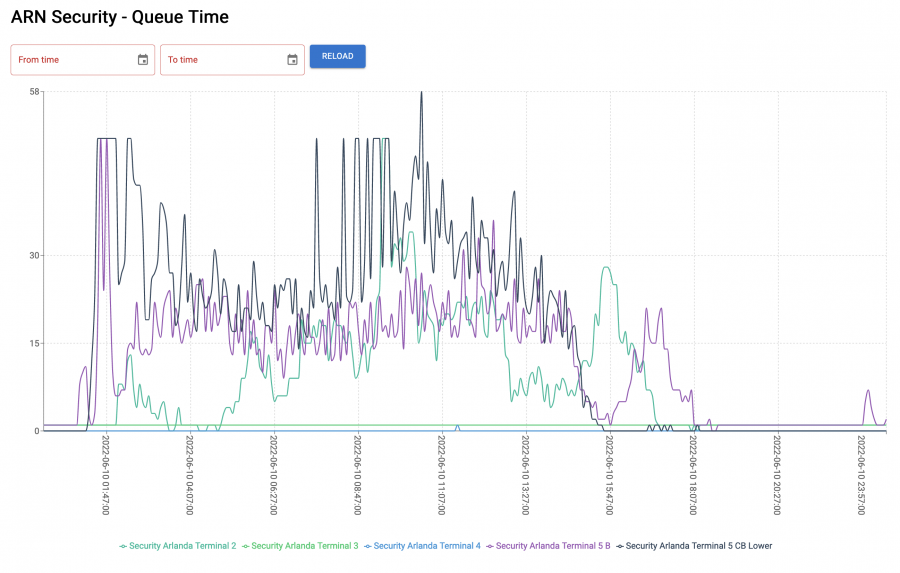Click the 58 y-axis maximum label

coord(34,92)
